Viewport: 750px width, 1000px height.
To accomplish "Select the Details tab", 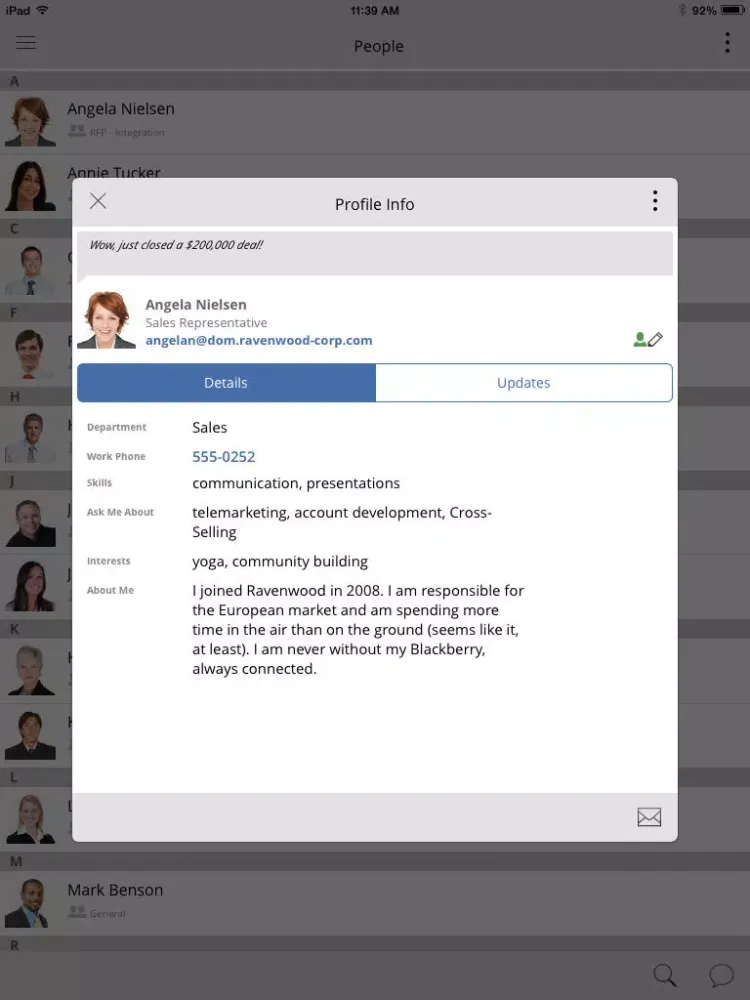I will (226, 383).
